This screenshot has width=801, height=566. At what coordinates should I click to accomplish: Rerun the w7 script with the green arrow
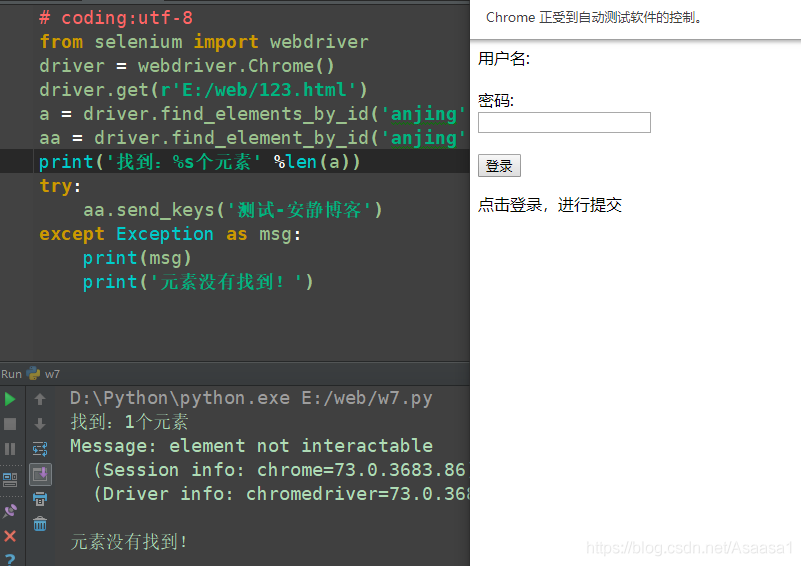pos(10,399)
